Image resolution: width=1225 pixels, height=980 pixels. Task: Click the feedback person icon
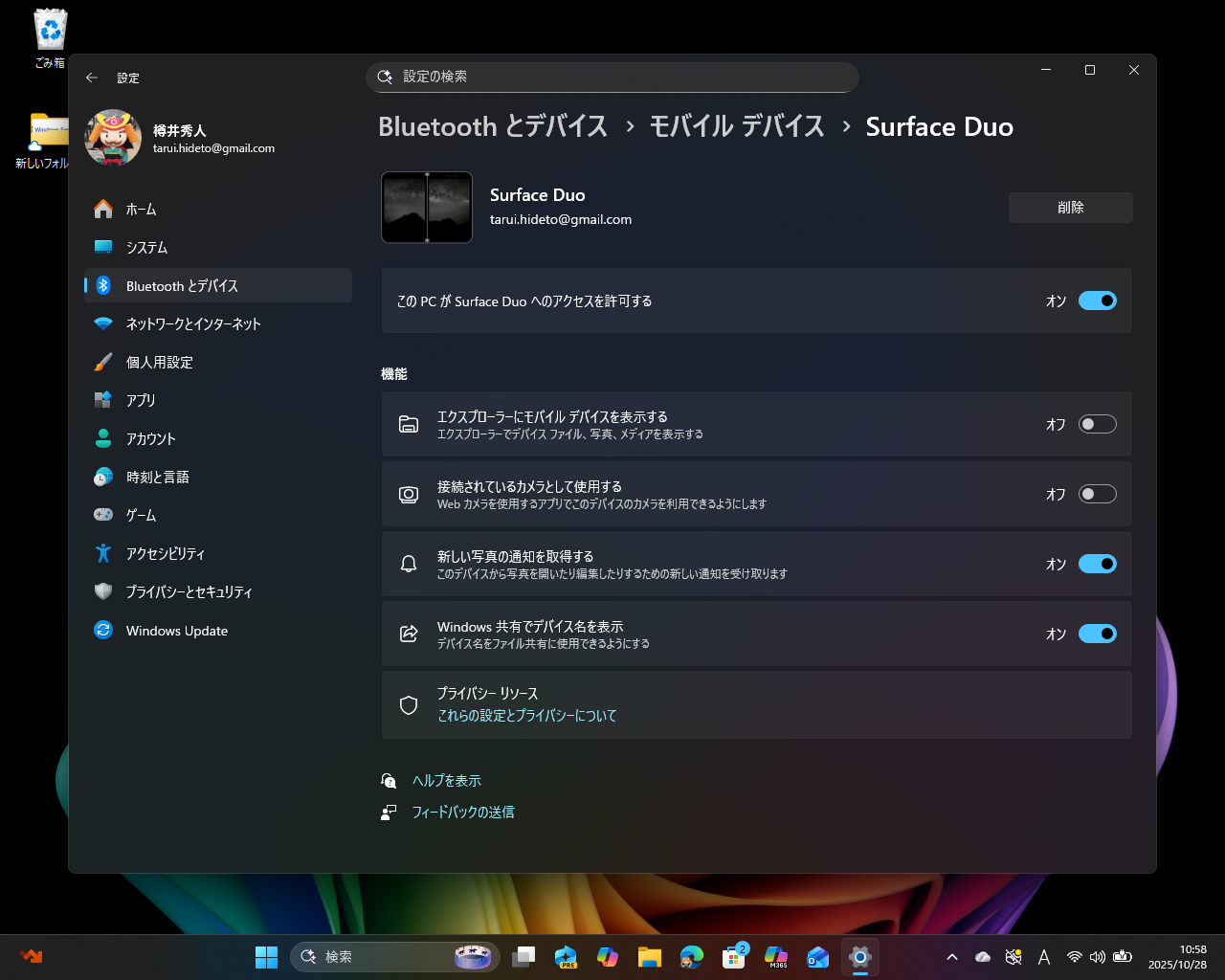pyautogui.click(x=389, y=813)
